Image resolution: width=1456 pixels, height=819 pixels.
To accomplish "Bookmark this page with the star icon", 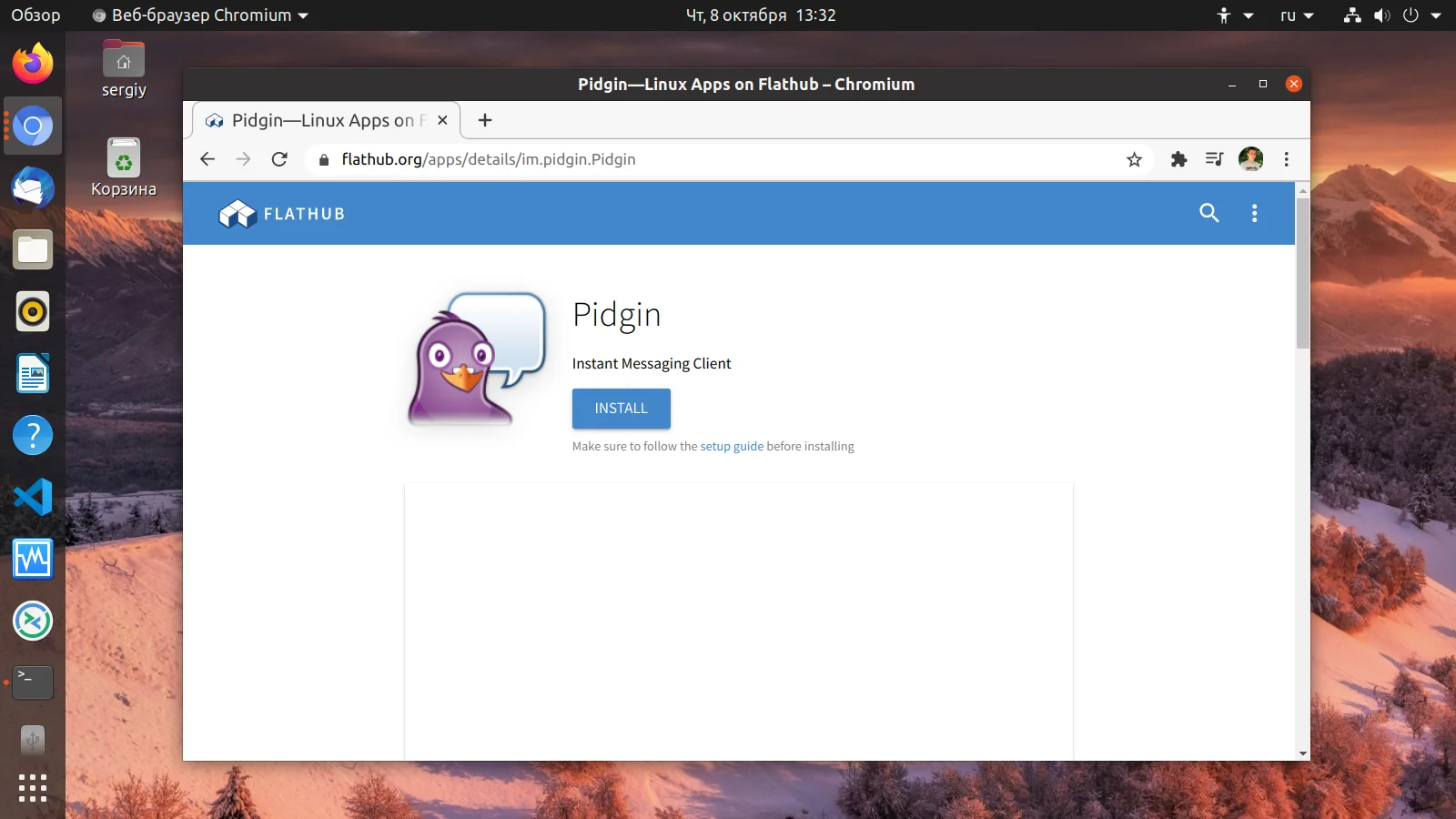I will [1134, 160].
